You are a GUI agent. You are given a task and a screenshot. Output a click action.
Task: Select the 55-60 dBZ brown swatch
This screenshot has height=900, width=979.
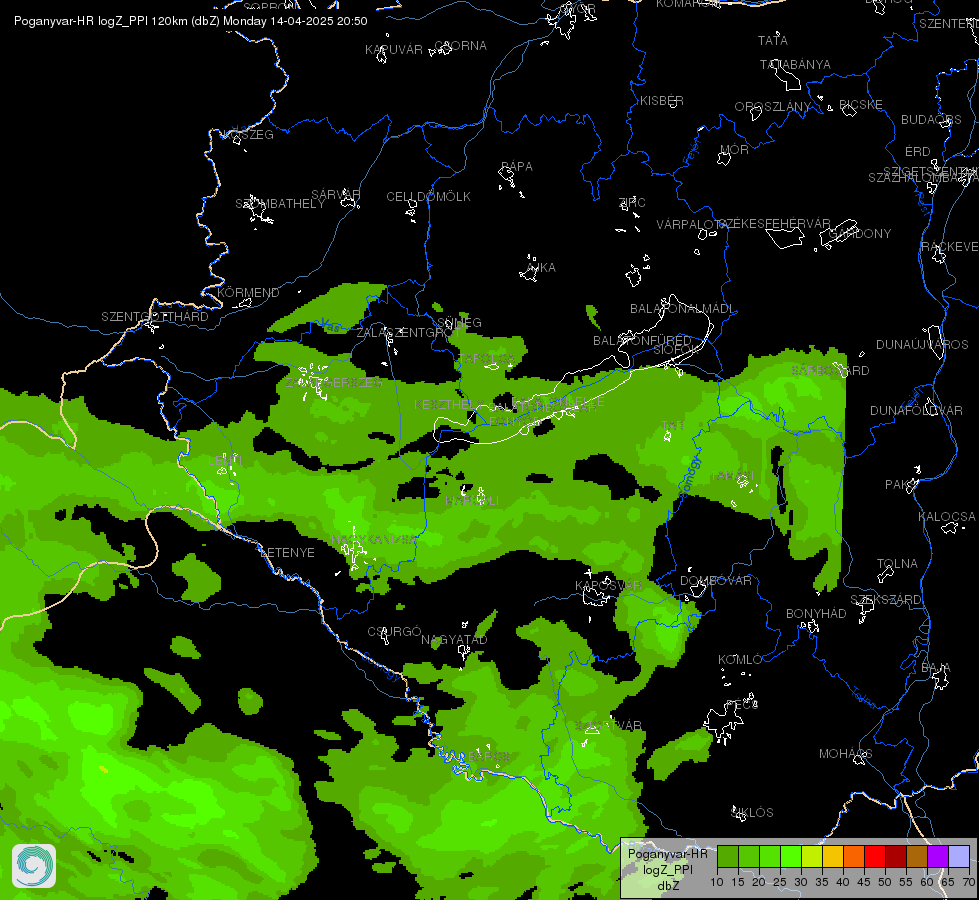pyautogui.click(x=917, y=857)
